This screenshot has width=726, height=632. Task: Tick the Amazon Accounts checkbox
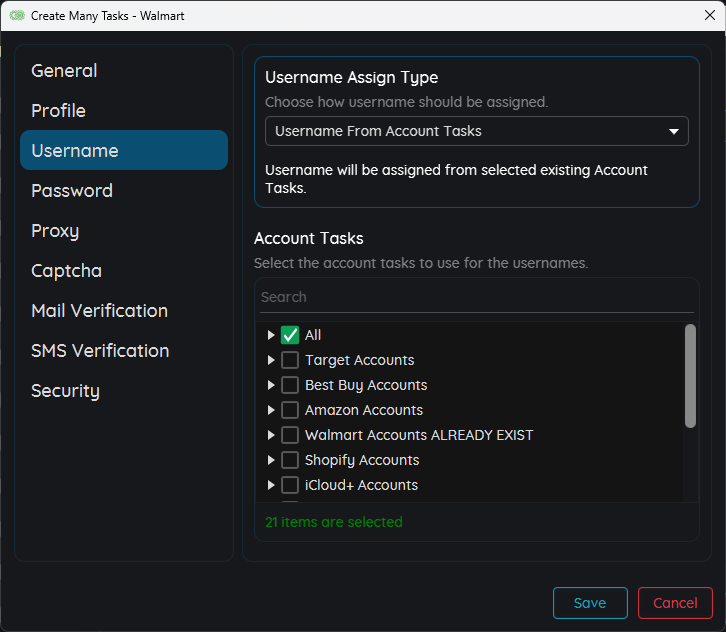[290, 410]
